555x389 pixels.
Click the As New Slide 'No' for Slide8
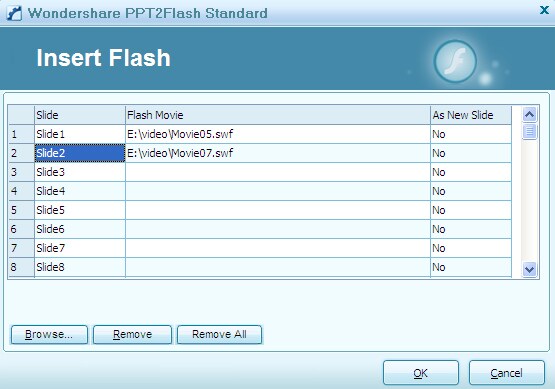(471, 267)
